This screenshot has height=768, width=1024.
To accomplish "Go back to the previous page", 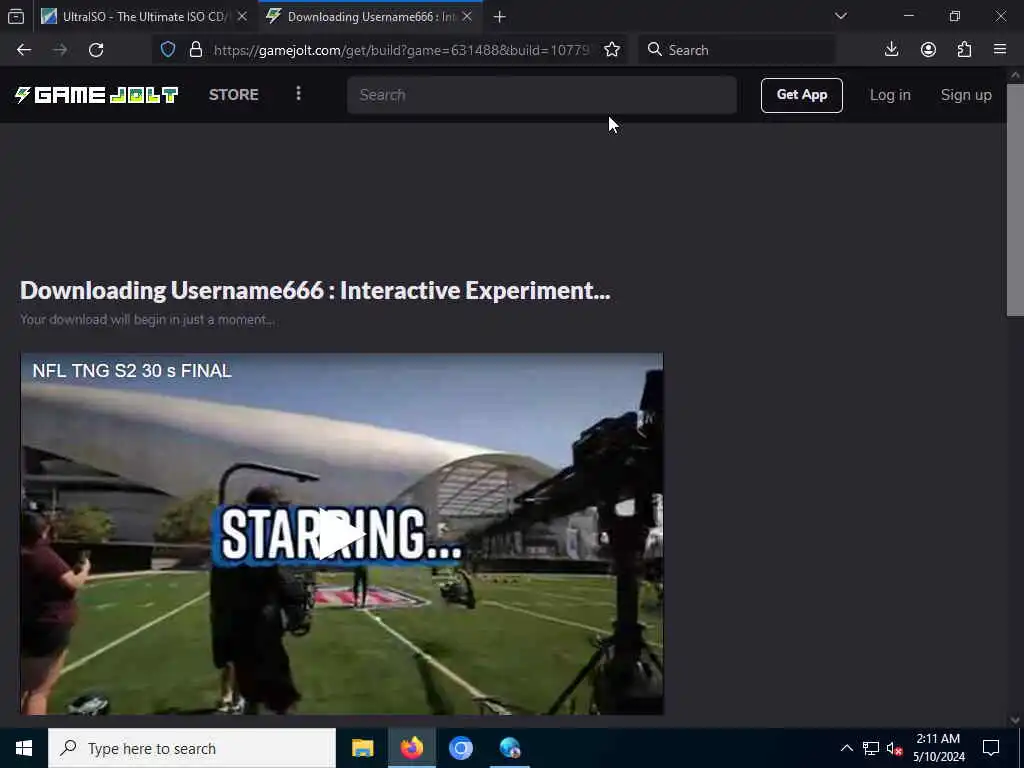I will click(24, 50).
